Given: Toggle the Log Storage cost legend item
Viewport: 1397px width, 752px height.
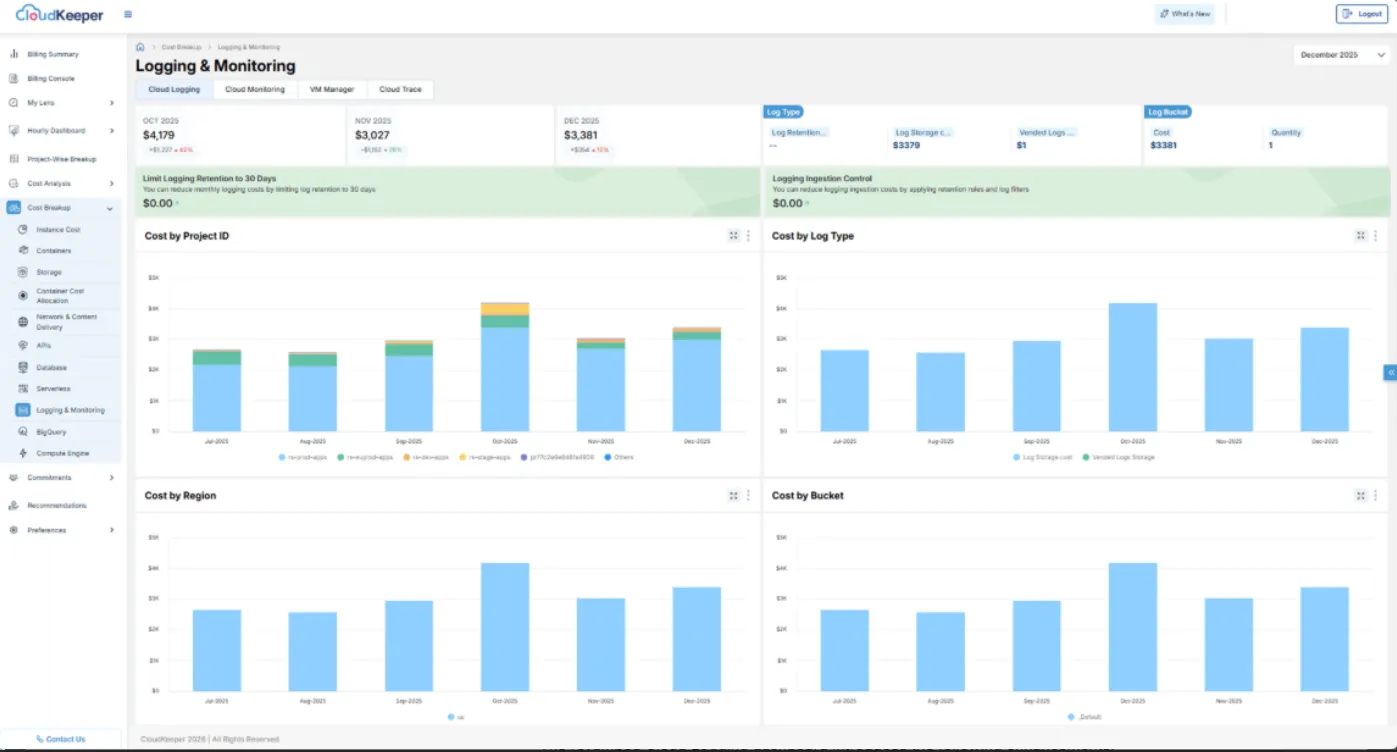Looking at the screenshot, I should pos(1042,457).
